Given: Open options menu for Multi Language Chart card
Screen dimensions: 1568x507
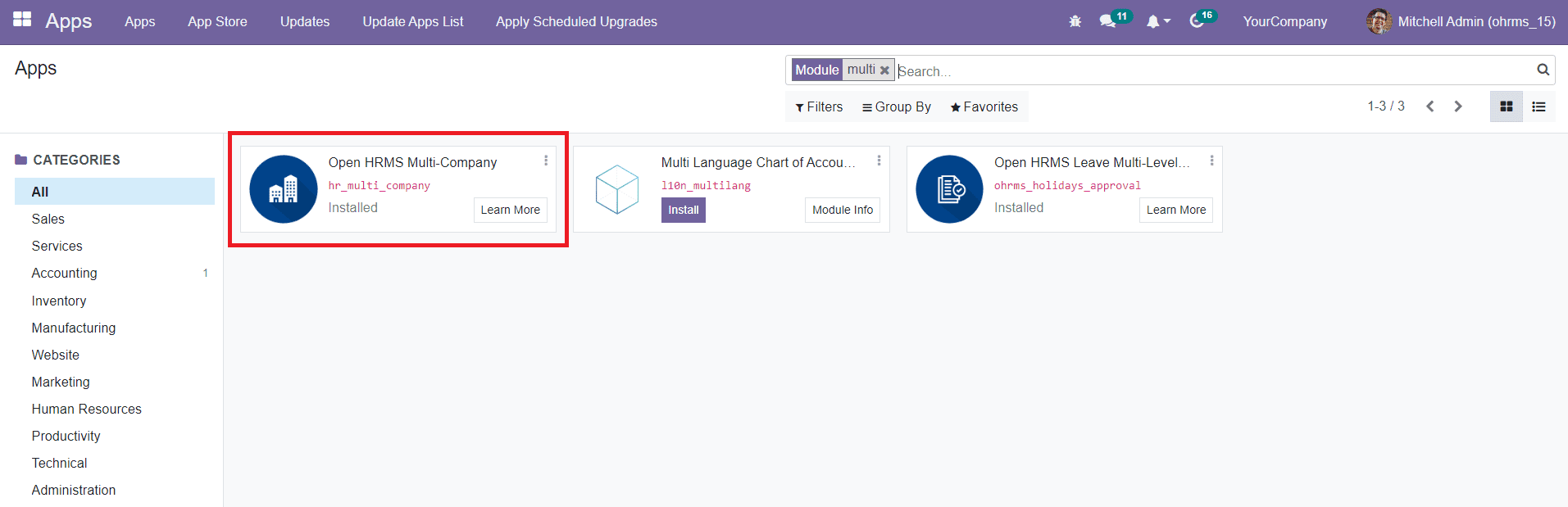Looking at the screenshot, I should click(879, 161).
